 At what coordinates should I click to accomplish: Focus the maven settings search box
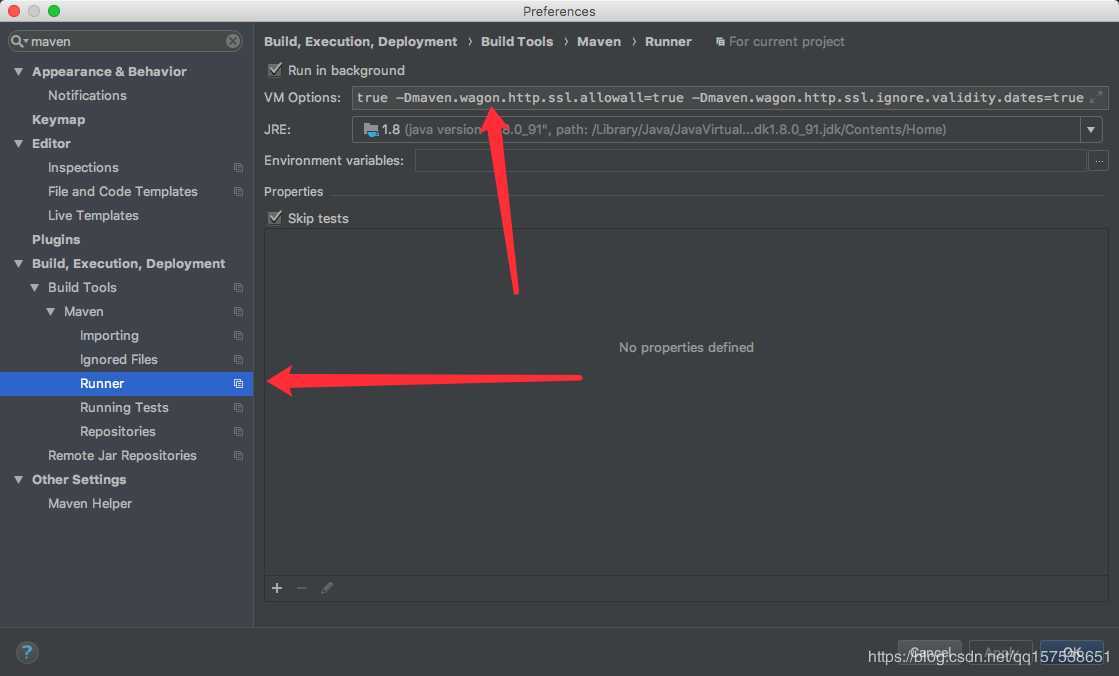tap(128, 41)
